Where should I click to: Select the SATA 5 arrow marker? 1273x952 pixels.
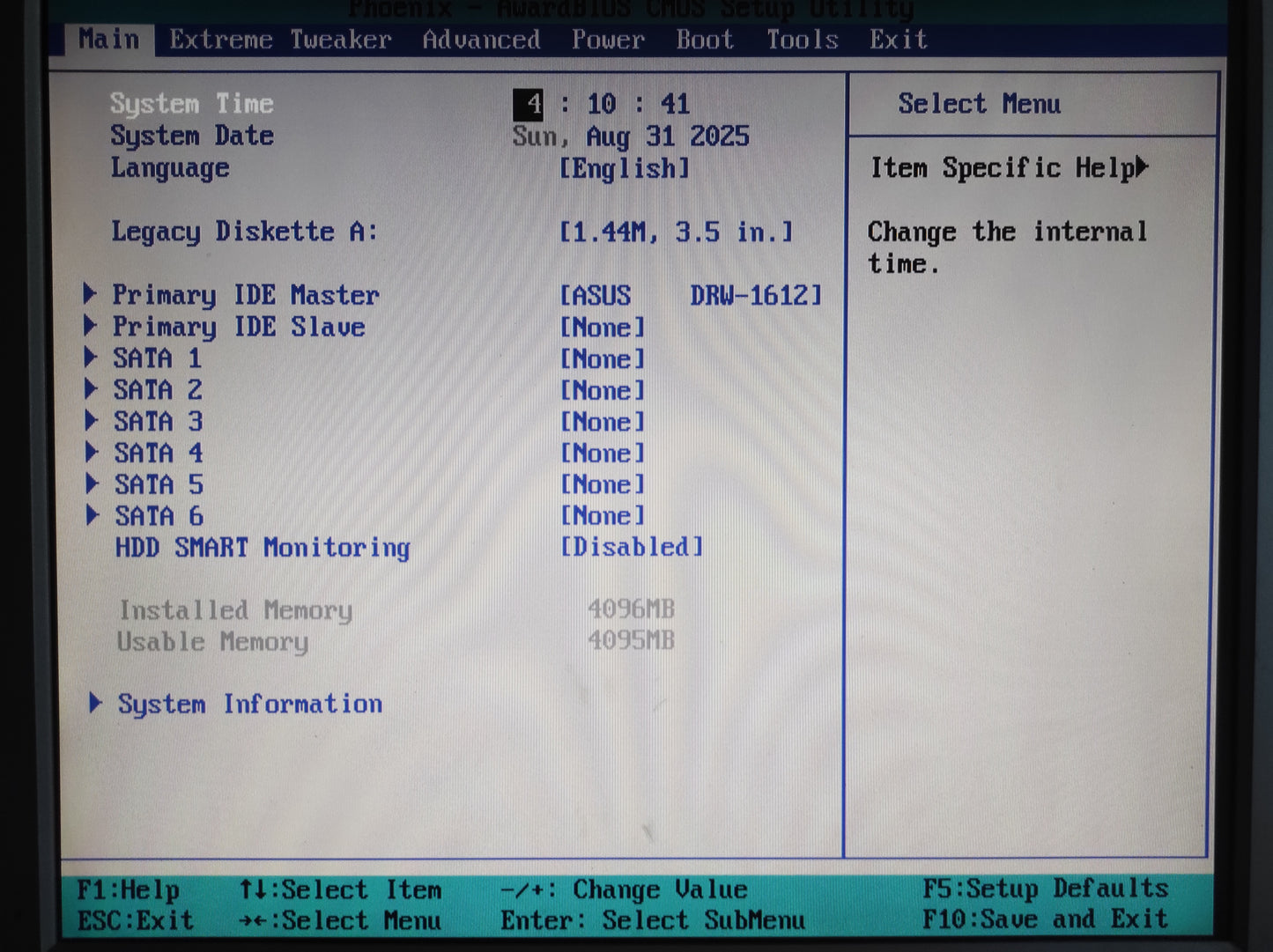[92, 484]
